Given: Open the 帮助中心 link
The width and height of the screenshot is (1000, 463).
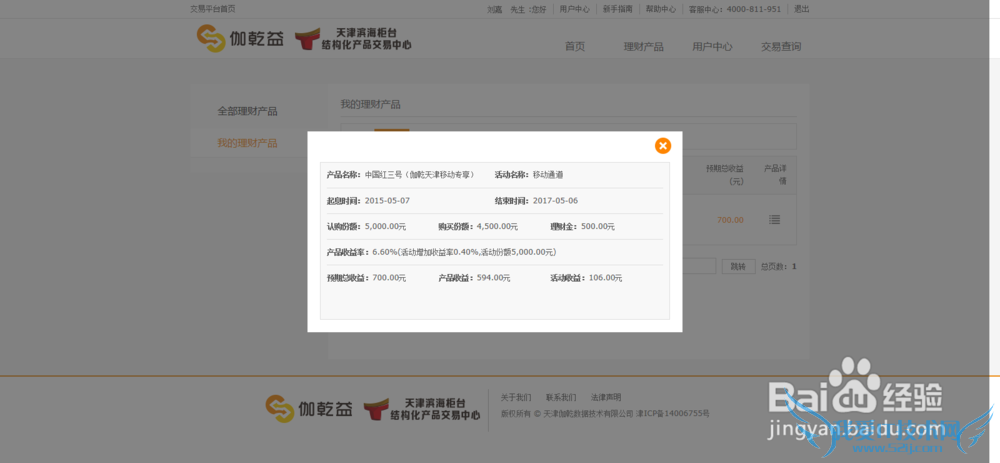Looking at the screenshot, I should (660, 9).
